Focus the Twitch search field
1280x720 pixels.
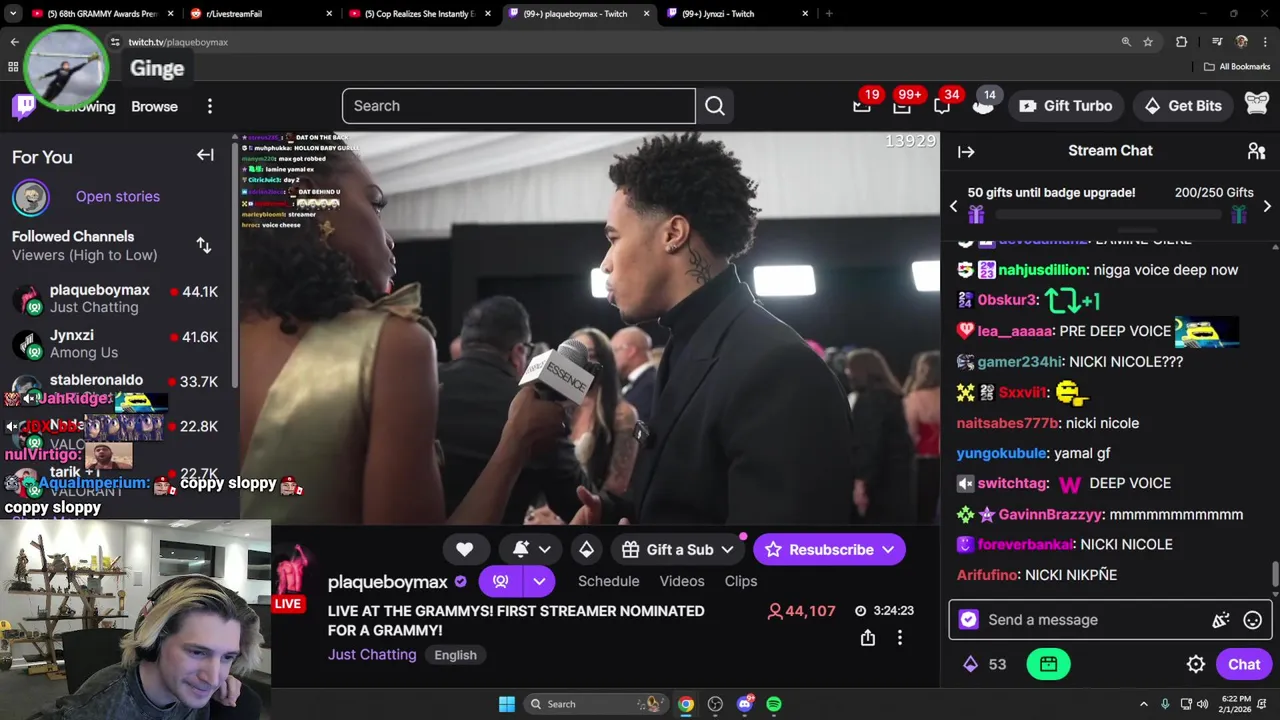518,106
